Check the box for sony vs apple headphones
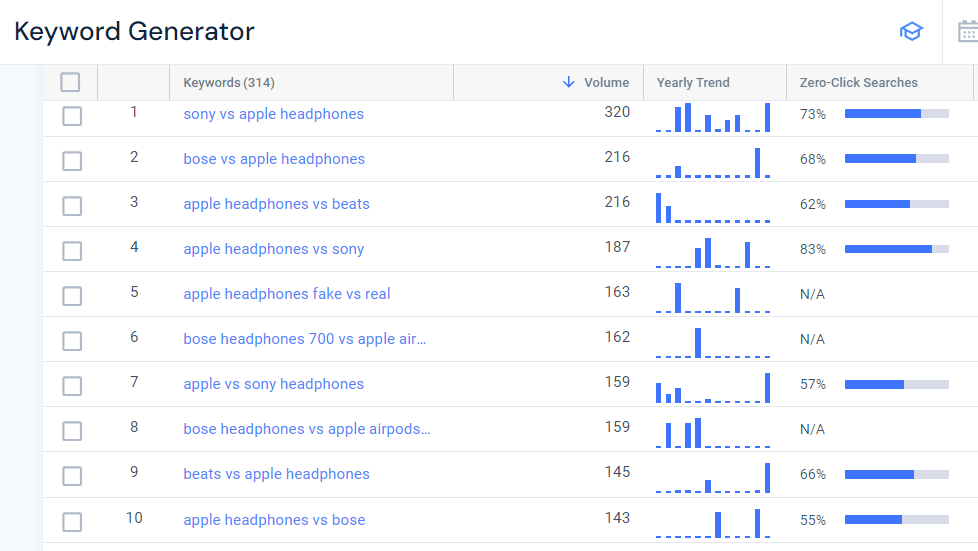Image resolution: width=978 pixels, height=551 pixels. point(72,116)
